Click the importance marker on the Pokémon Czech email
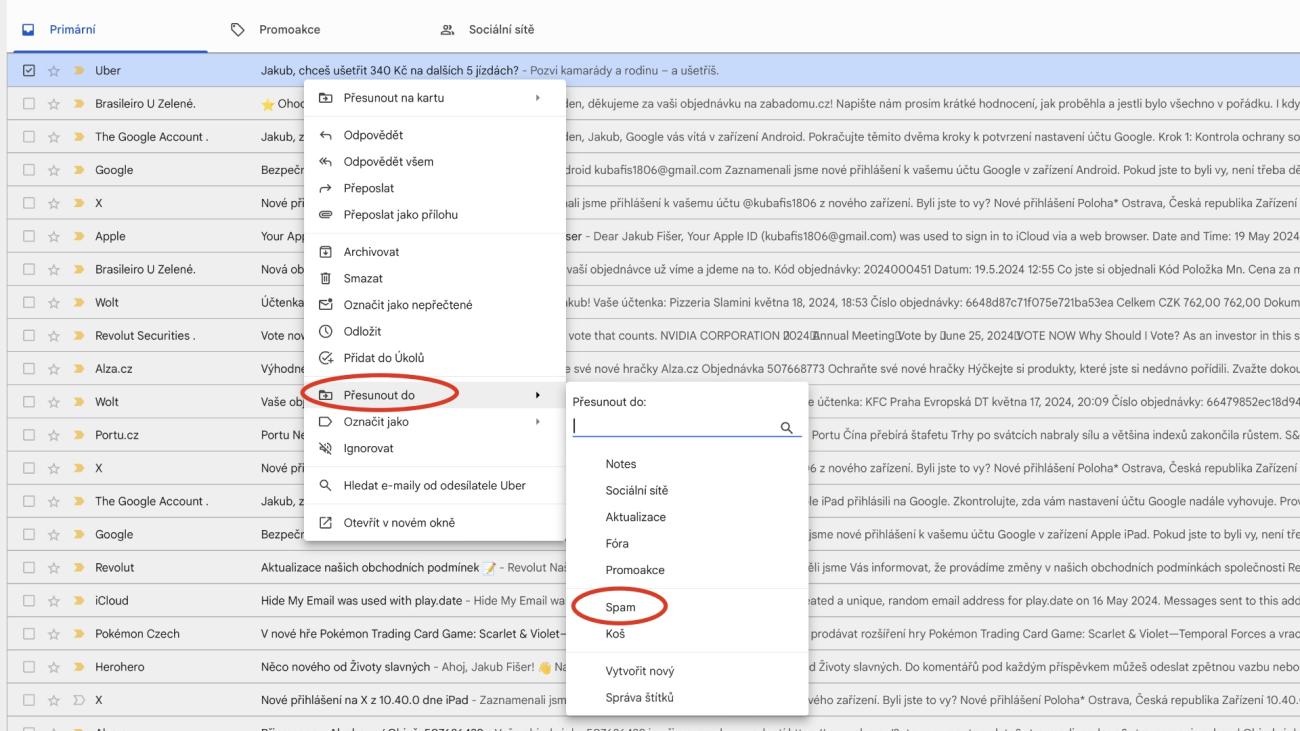Screen dimensions: 1300x731 click(x=77, y=634)
